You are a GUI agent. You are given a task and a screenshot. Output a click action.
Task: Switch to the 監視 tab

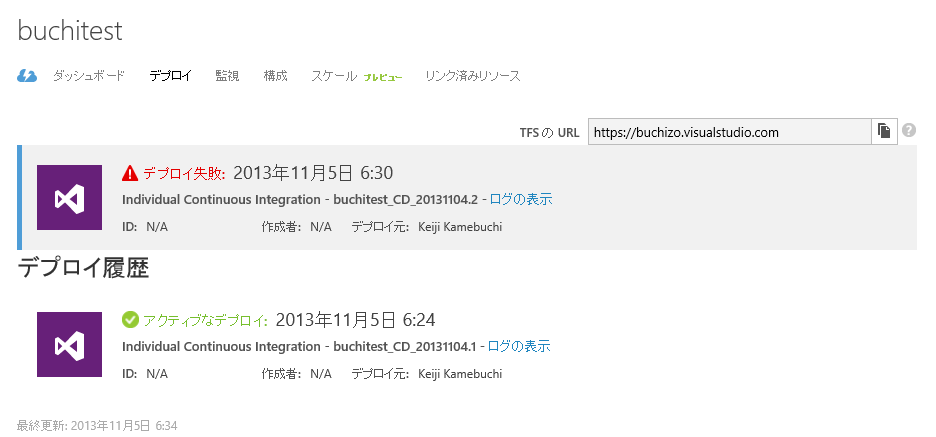(x=227, y=76)
